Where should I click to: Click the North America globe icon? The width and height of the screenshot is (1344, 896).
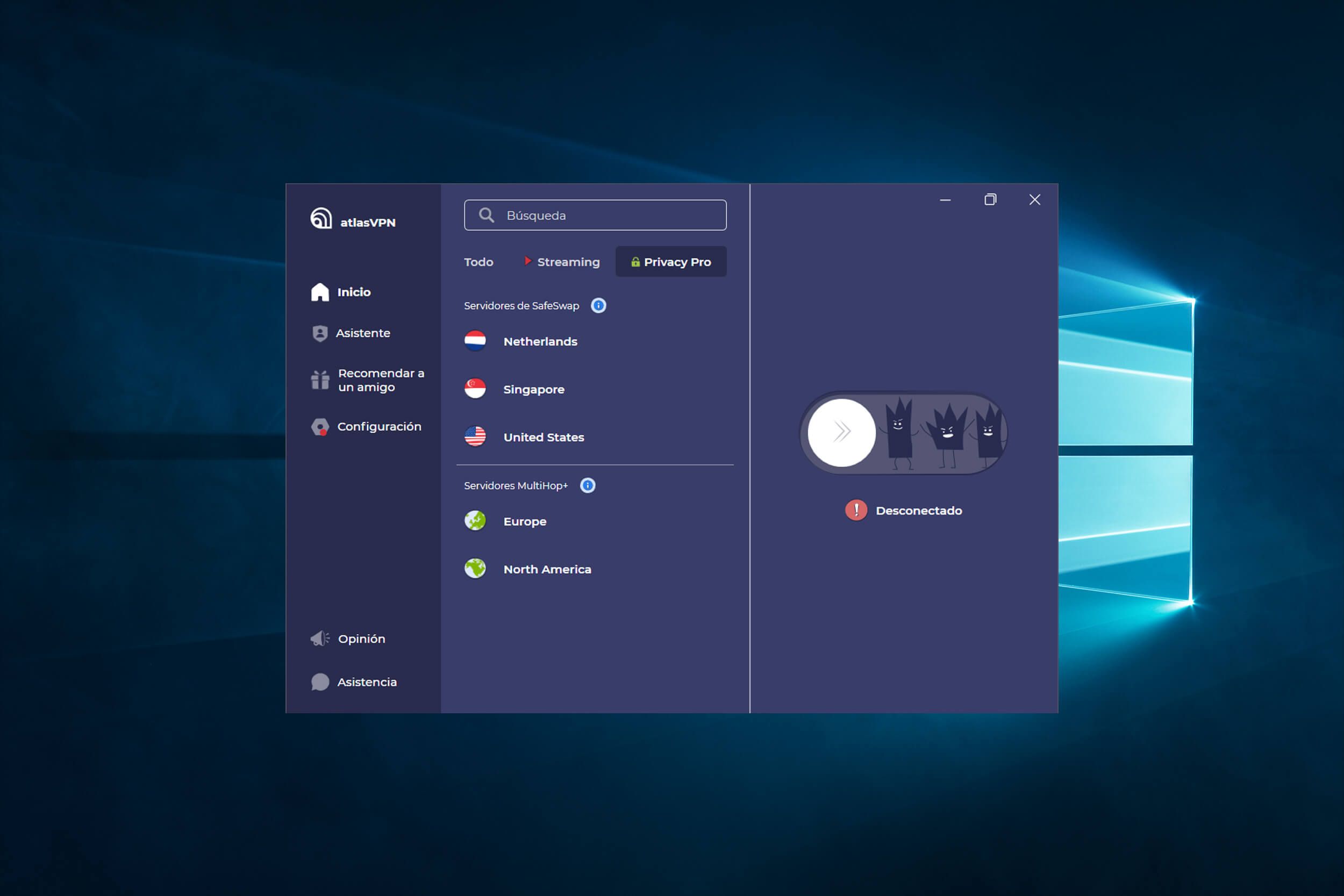475,569
